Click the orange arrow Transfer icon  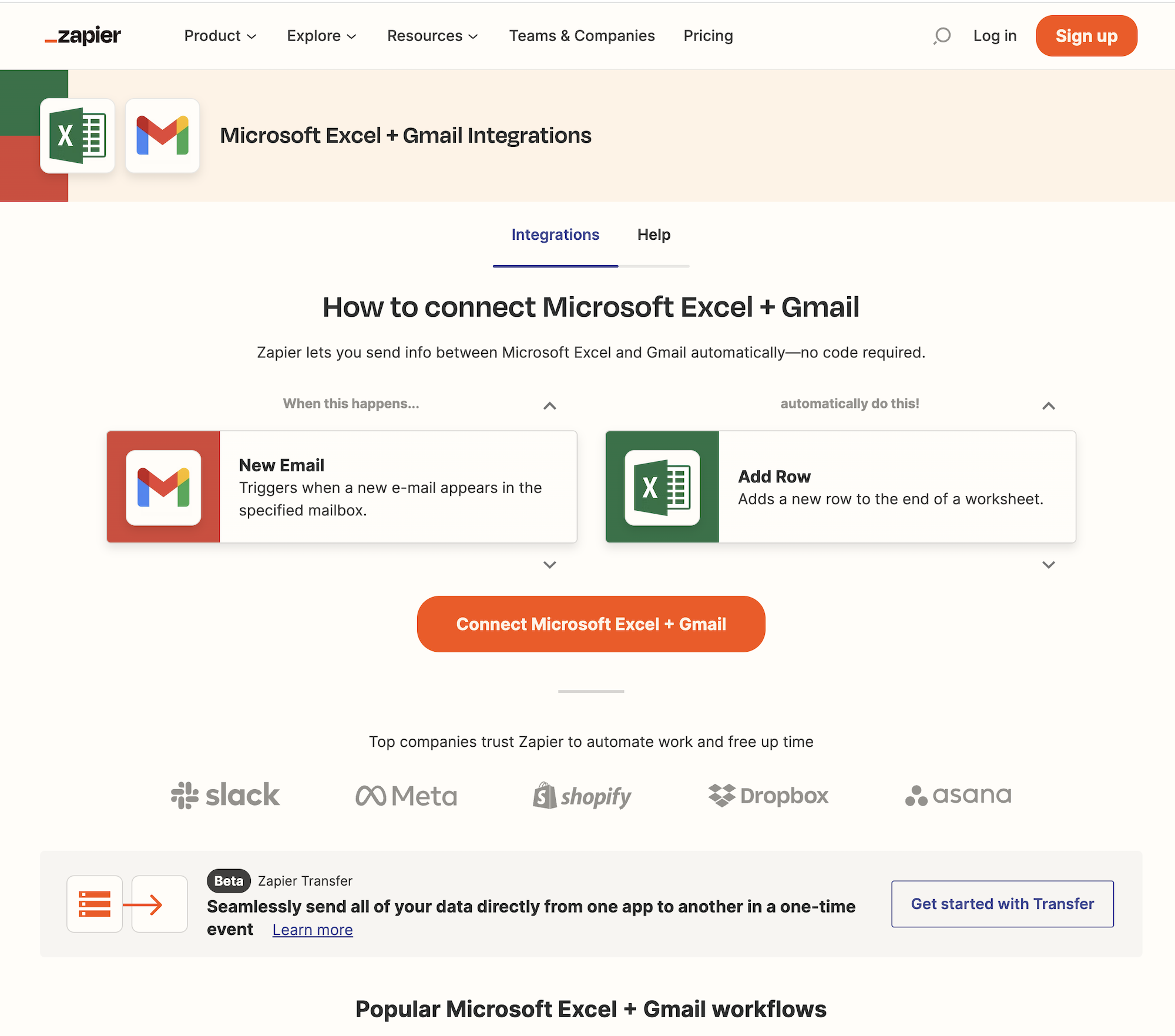coord(159,904)
